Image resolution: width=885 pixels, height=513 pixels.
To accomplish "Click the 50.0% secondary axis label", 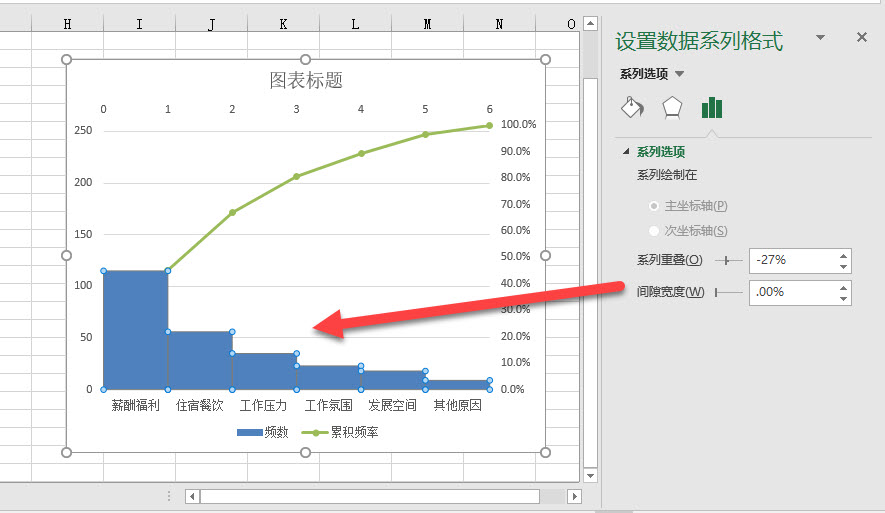I will (515, 256).
